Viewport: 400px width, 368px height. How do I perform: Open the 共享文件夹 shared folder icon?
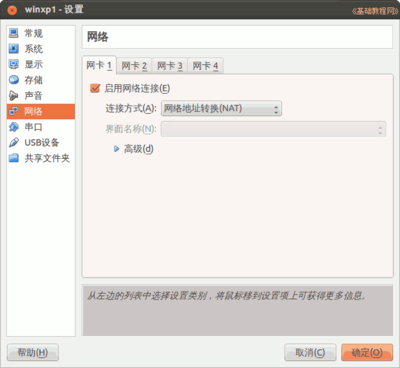tap(14, 158)
